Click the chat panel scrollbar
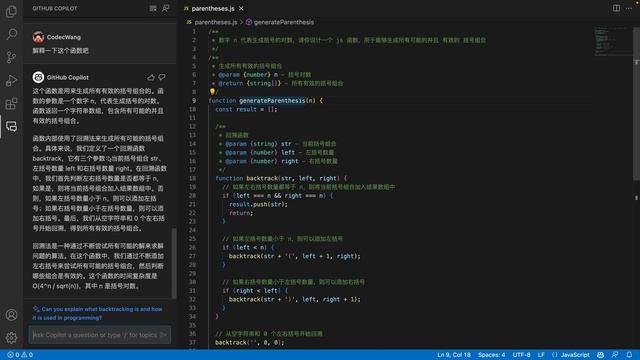Image resolution: width=640 pixels, height=360 pixels. click(x=174, y=263)
